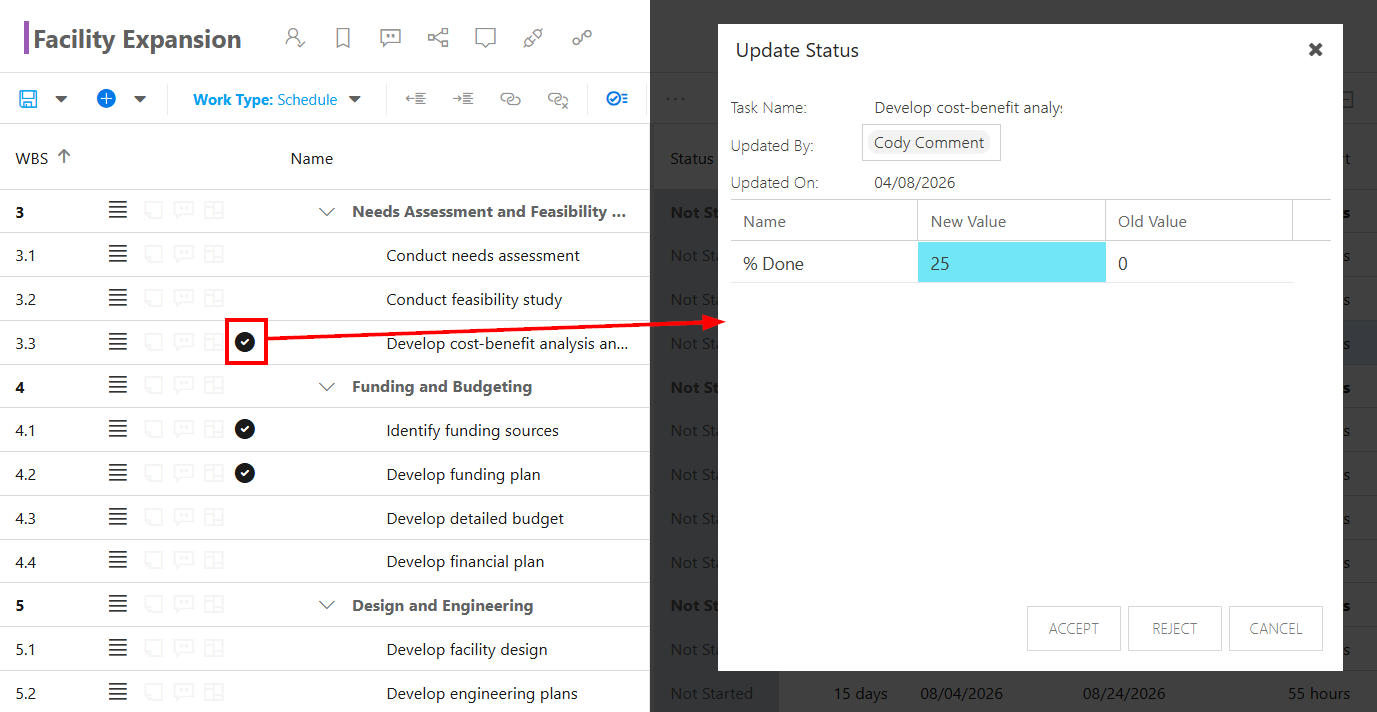
Task: Click the user assignment icon in header
Action: [294, 38]
